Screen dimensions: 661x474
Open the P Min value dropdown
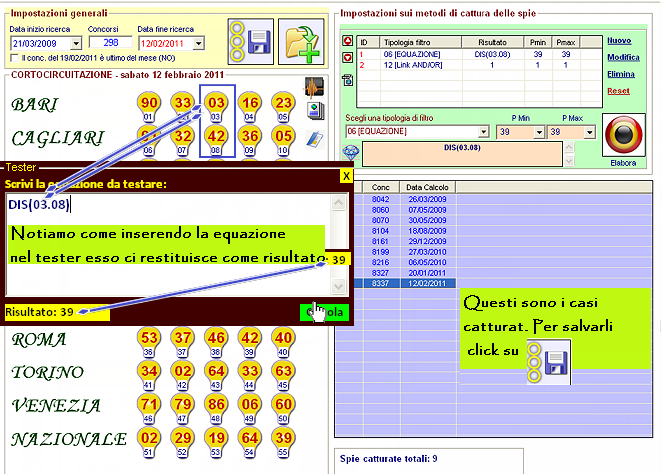pos(539,131)
